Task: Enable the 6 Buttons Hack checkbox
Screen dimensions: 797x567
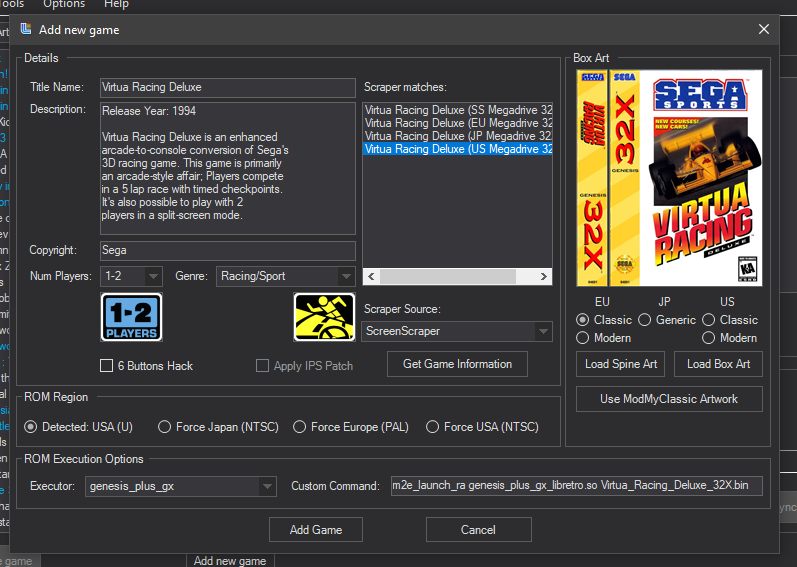Action: (x=106, y=366)
